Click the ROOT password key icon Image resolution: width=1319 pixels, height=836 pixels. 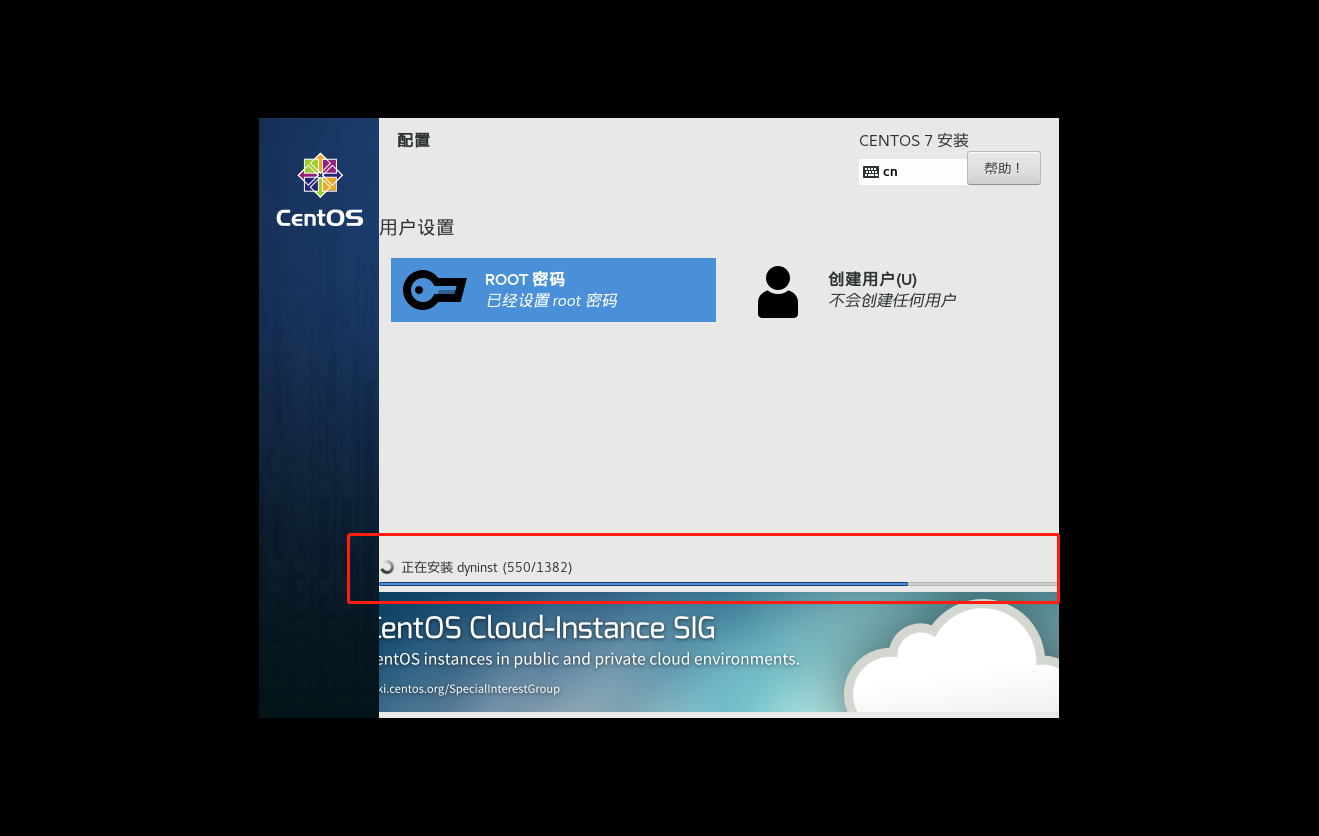pos(434,290)
